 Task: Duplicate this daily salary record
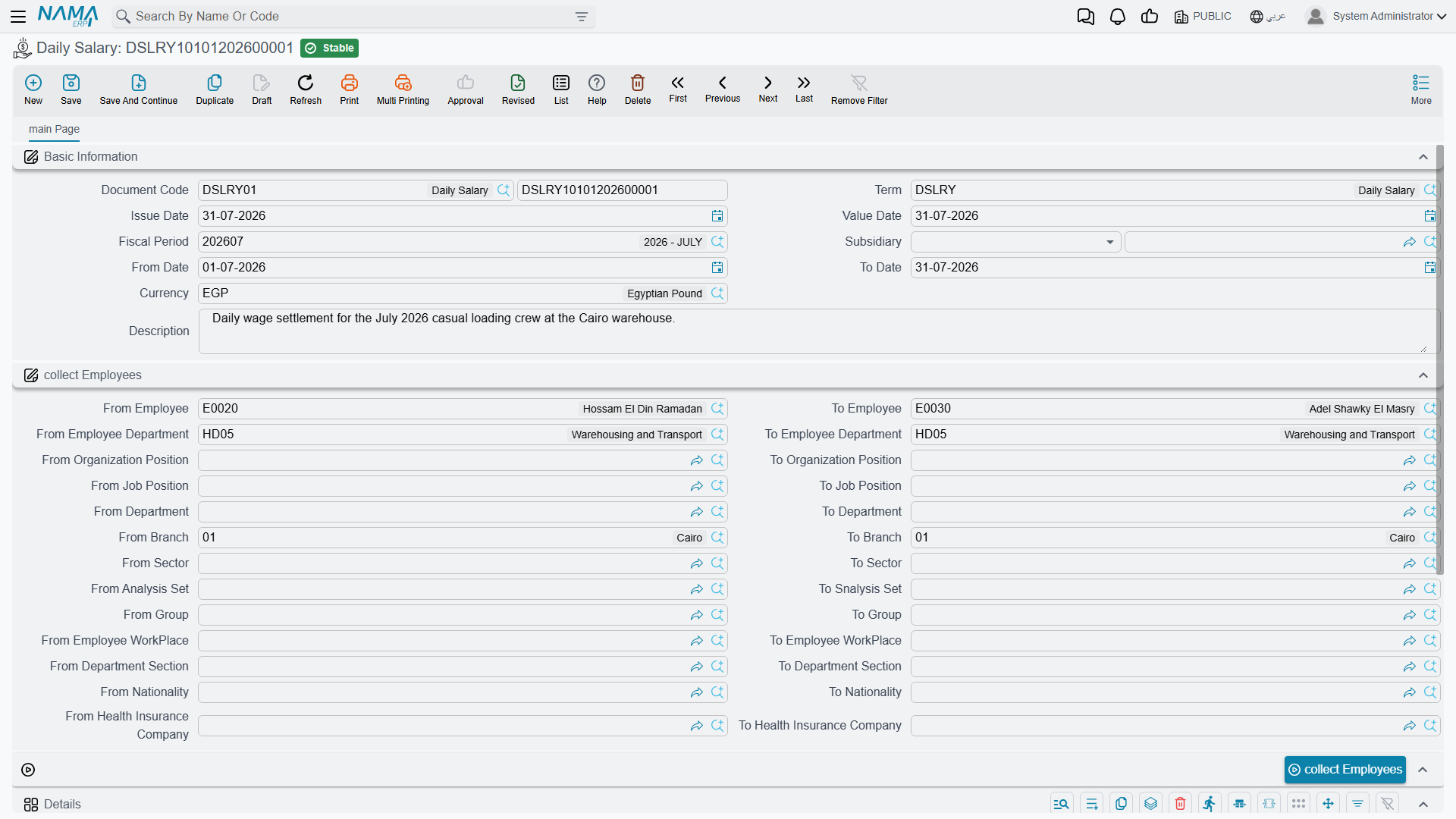(x=215, y=89)
